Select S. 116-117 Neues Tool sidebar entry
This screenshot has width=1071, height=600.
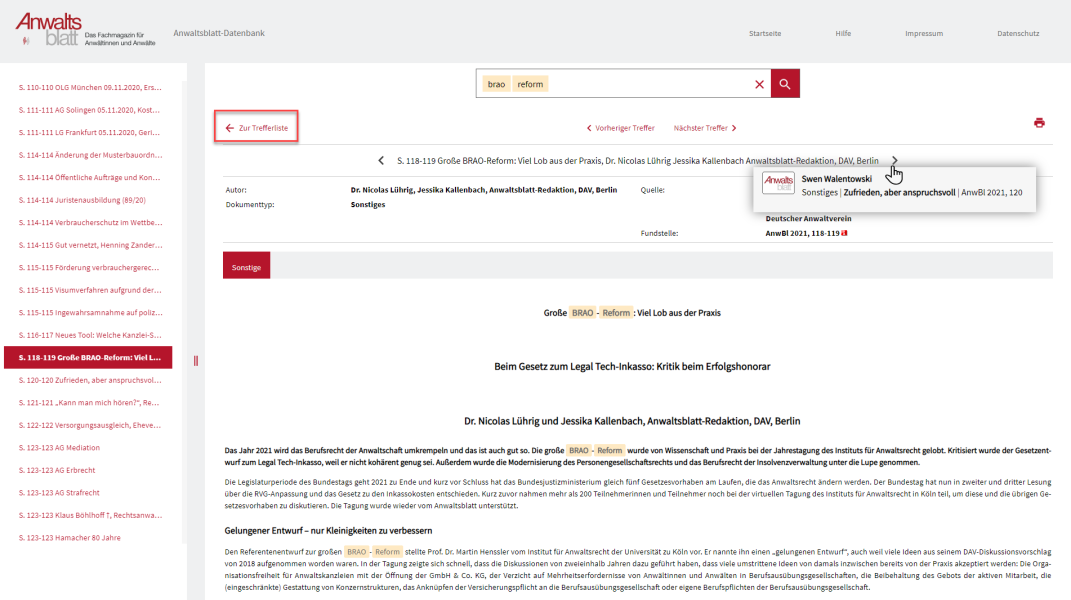[90, 335]
